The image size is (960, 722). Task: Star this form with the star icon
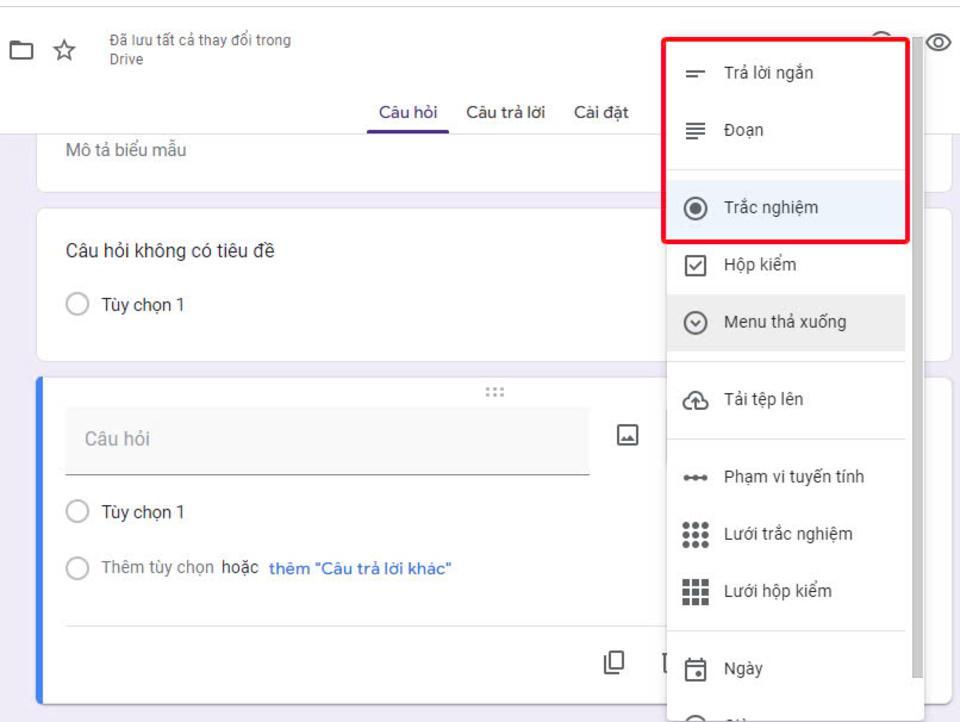pyautogui.click(x=65, y=50)
